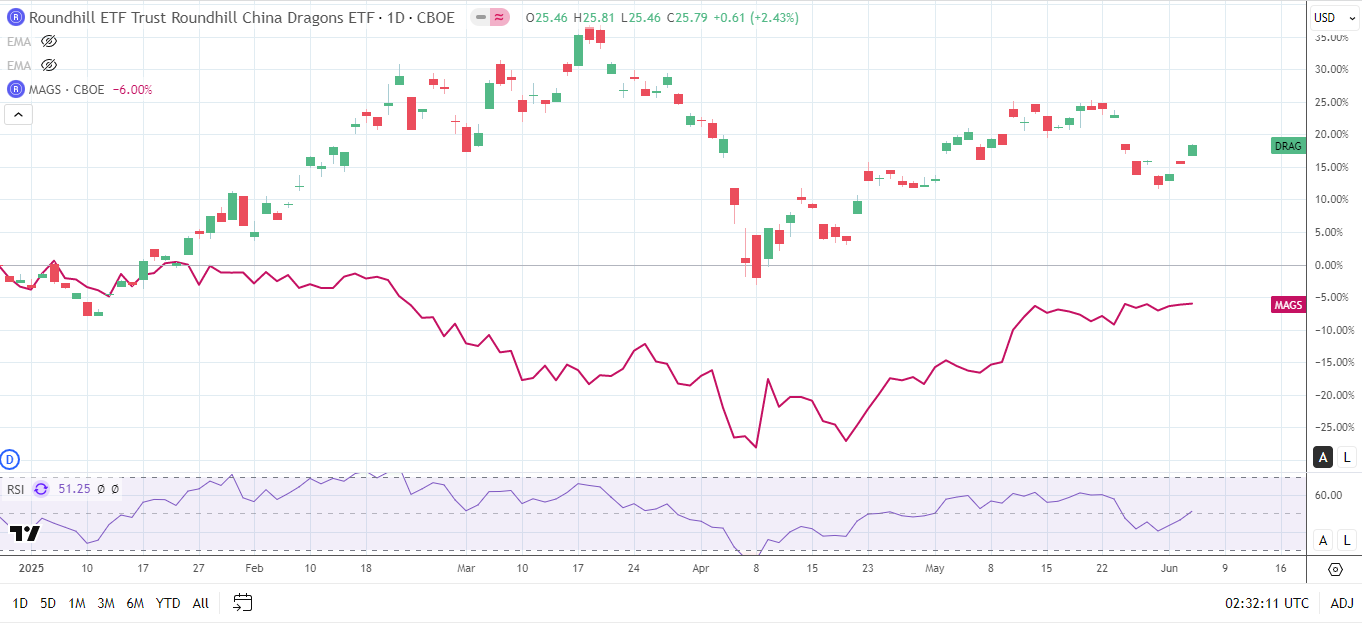The image size is (1362, 623).
Task: Click the green DRAG price label
Action: click(x=1288, y=146)
